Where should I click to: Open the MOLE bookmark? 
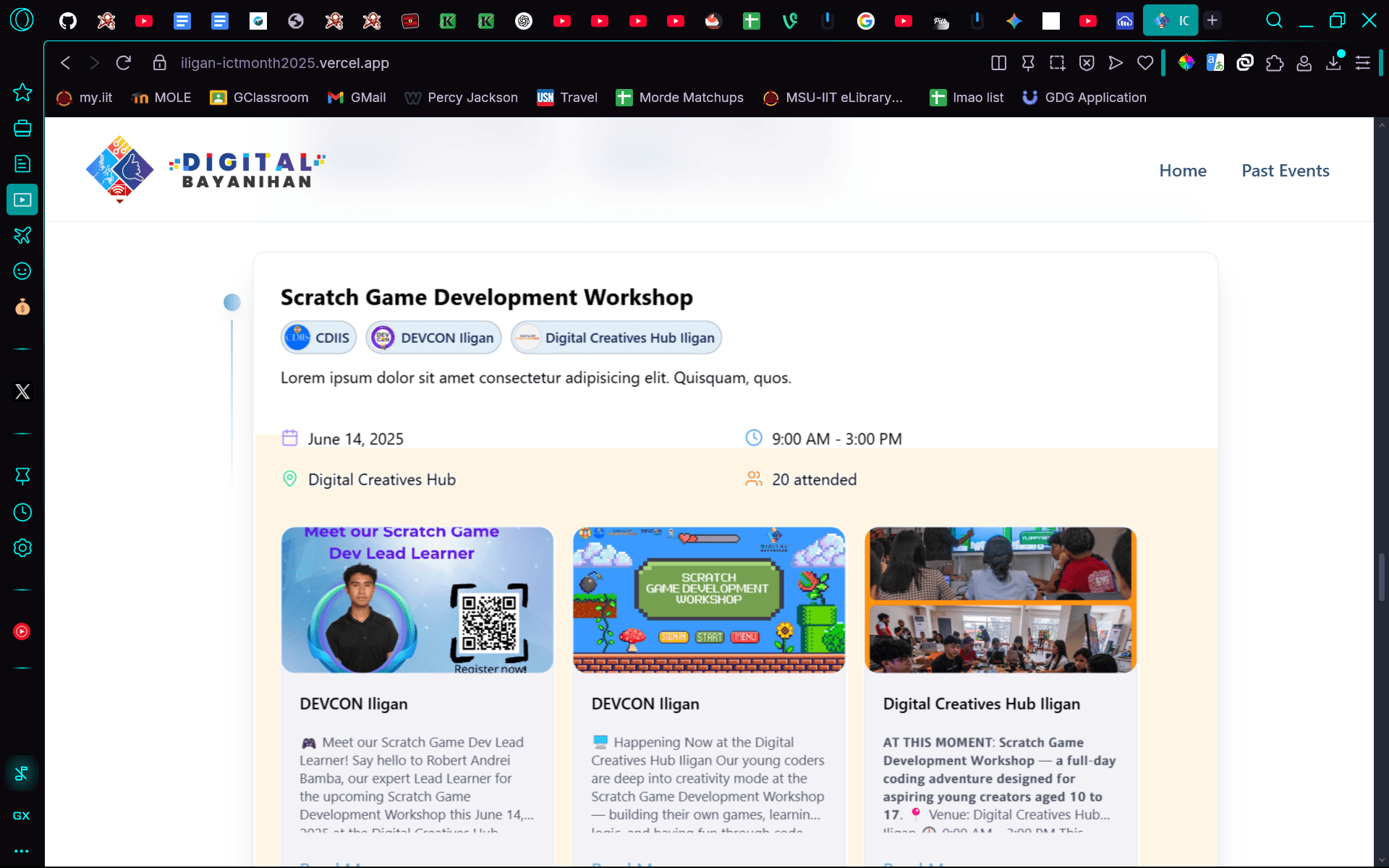(x=161, y=98)
